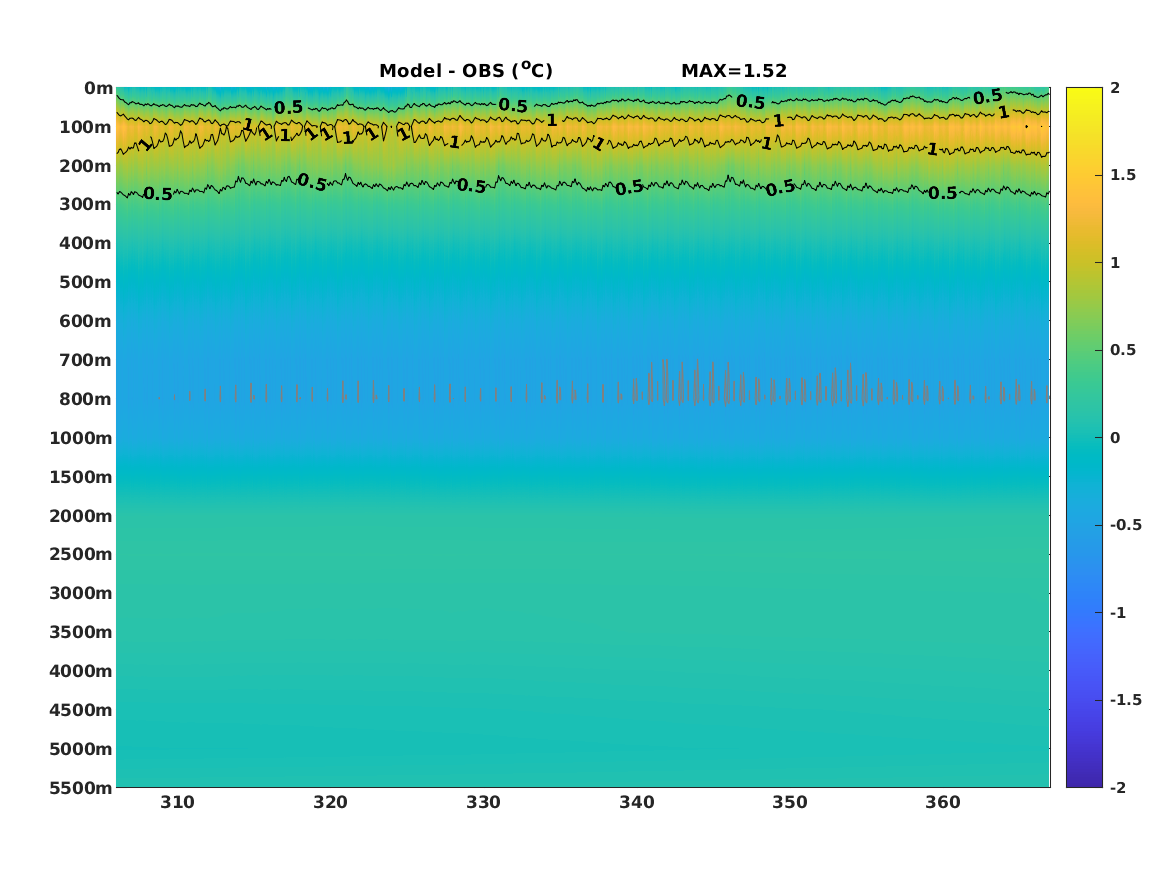Screen dimensions: 1167x875
Task: Click the vertical temperature colorbar
Action: click(1084, 438)
